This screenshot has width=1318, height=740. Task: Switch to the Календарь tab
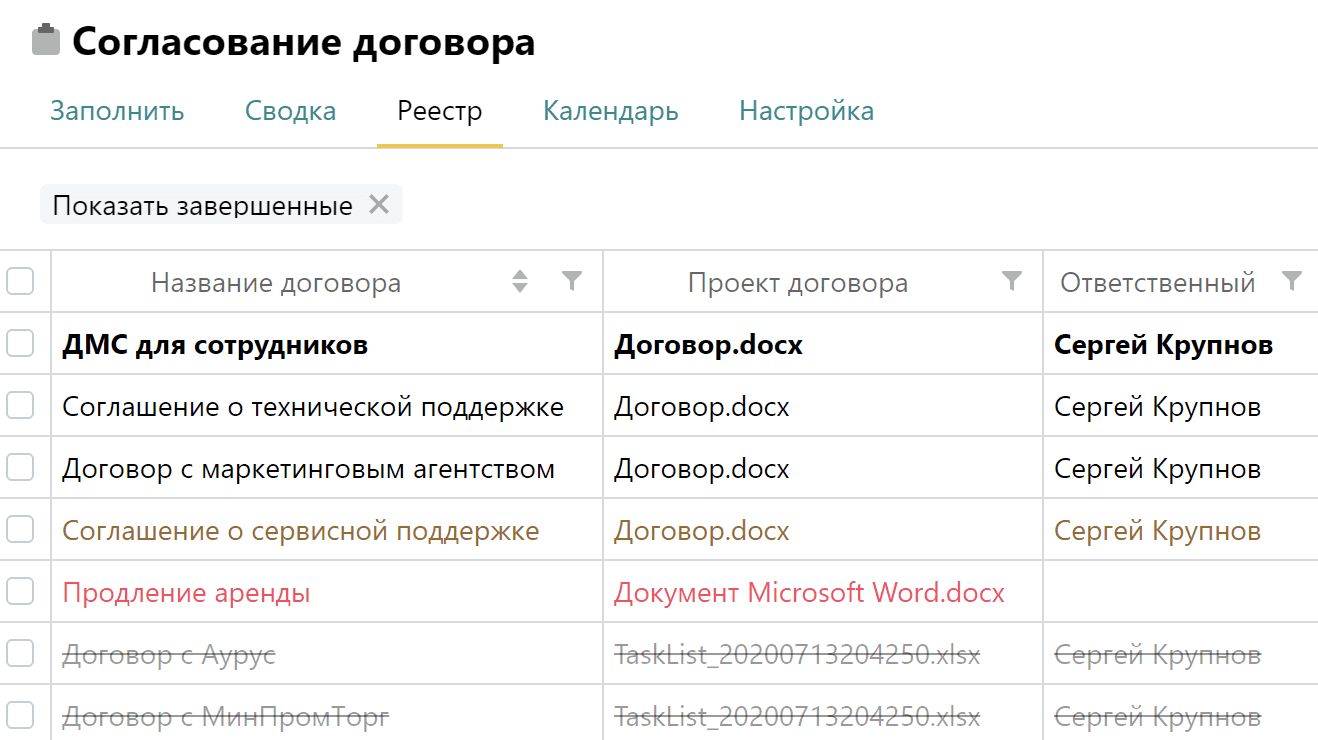610,111
